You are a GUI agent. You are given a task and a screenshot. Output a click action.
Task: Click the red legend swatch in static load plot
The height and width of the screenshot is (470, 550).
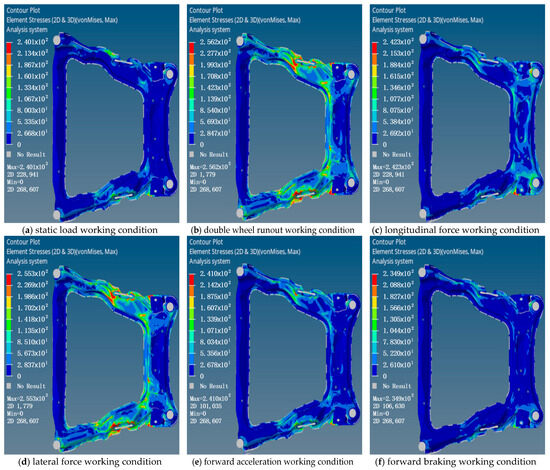(9, 48)
